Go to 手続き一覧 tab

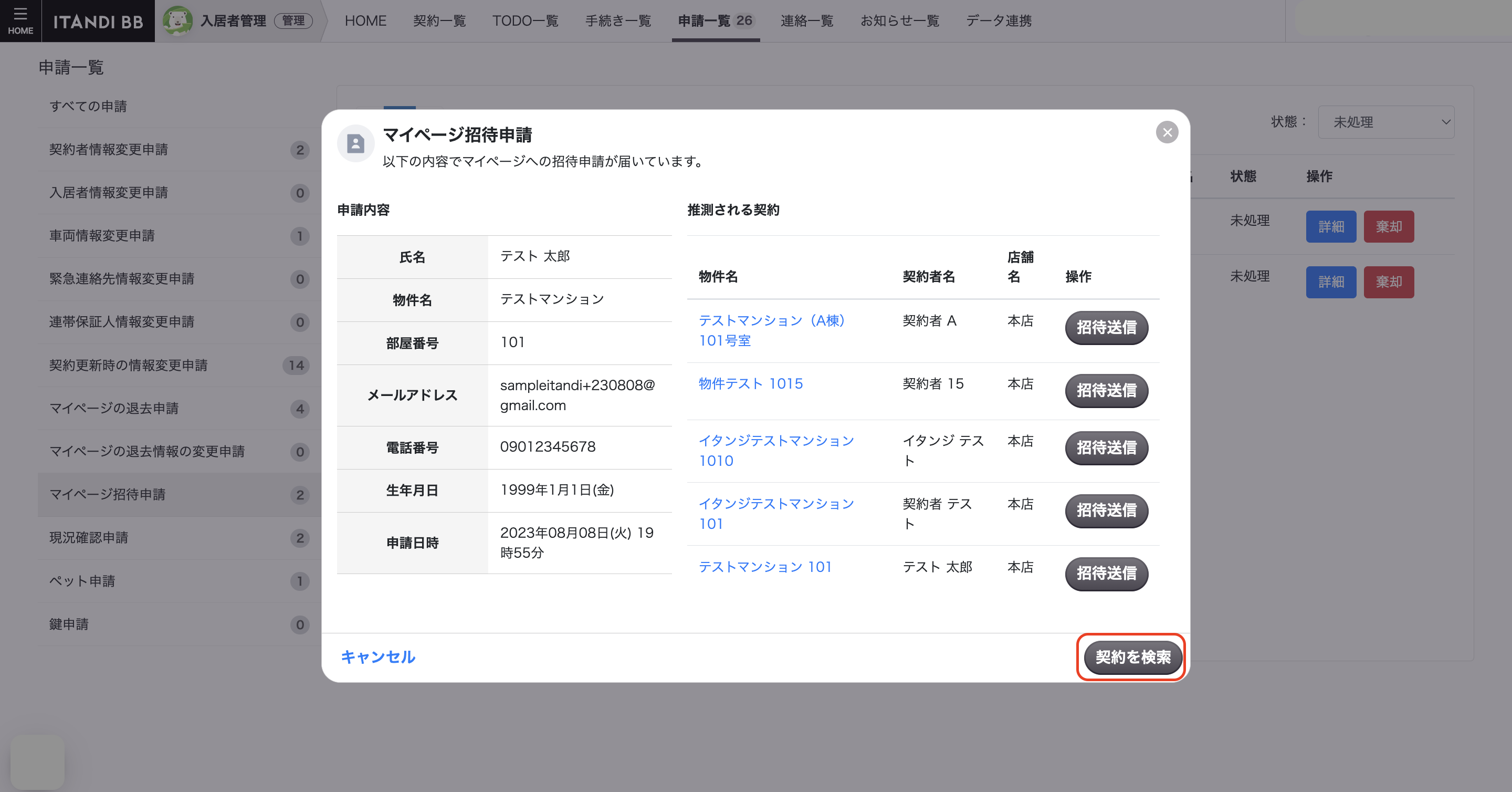tap(618, 21)
